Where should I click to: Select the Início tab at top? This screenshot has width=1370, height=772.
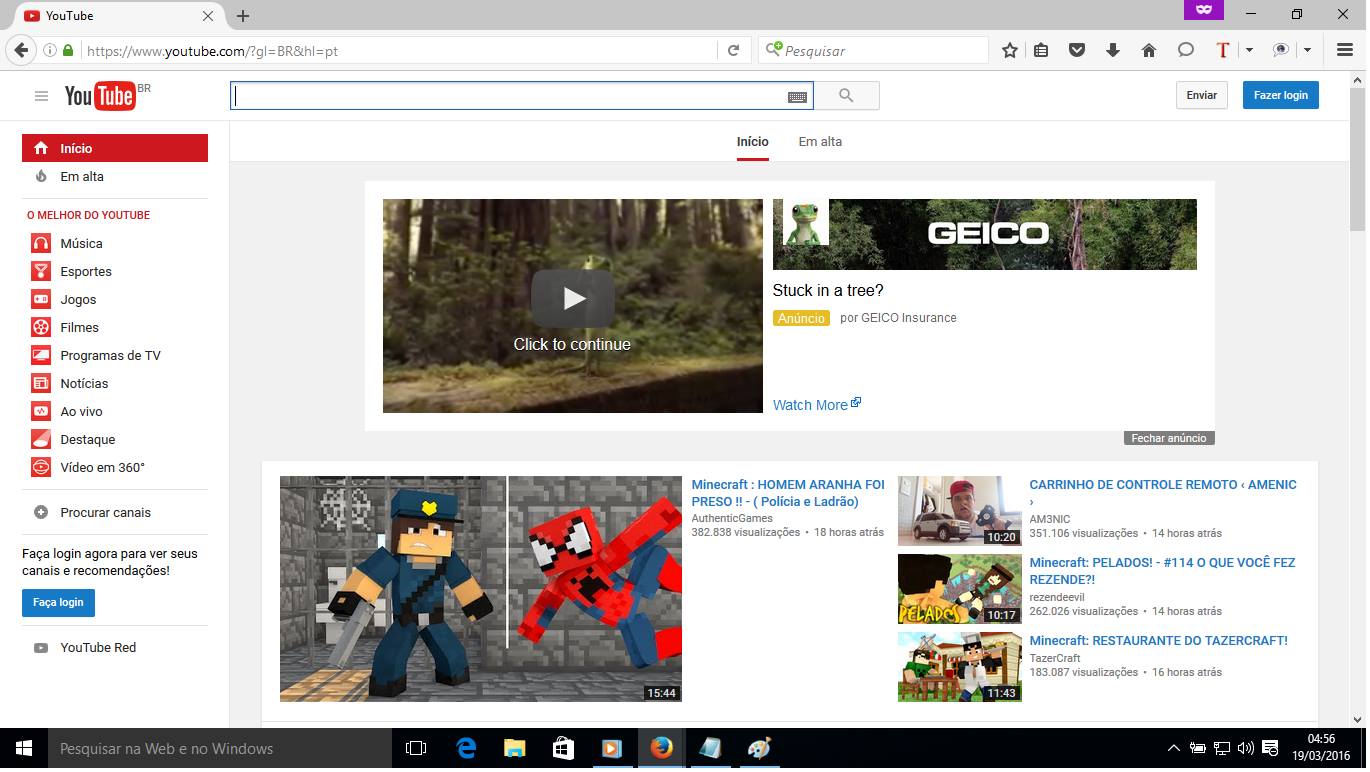(752, 142)
